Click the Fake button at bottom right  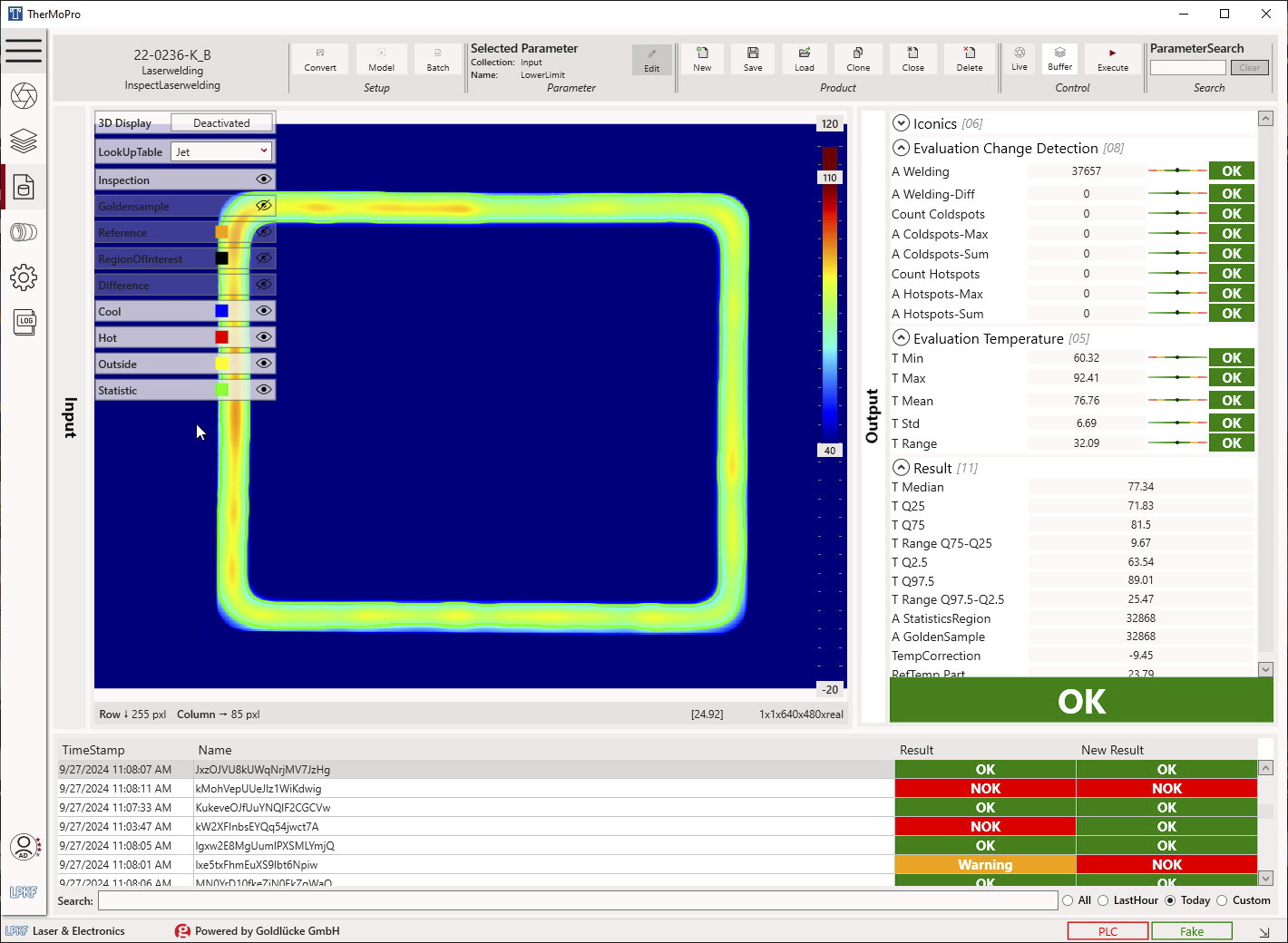pyautogui.click(x=1191, y=930)
